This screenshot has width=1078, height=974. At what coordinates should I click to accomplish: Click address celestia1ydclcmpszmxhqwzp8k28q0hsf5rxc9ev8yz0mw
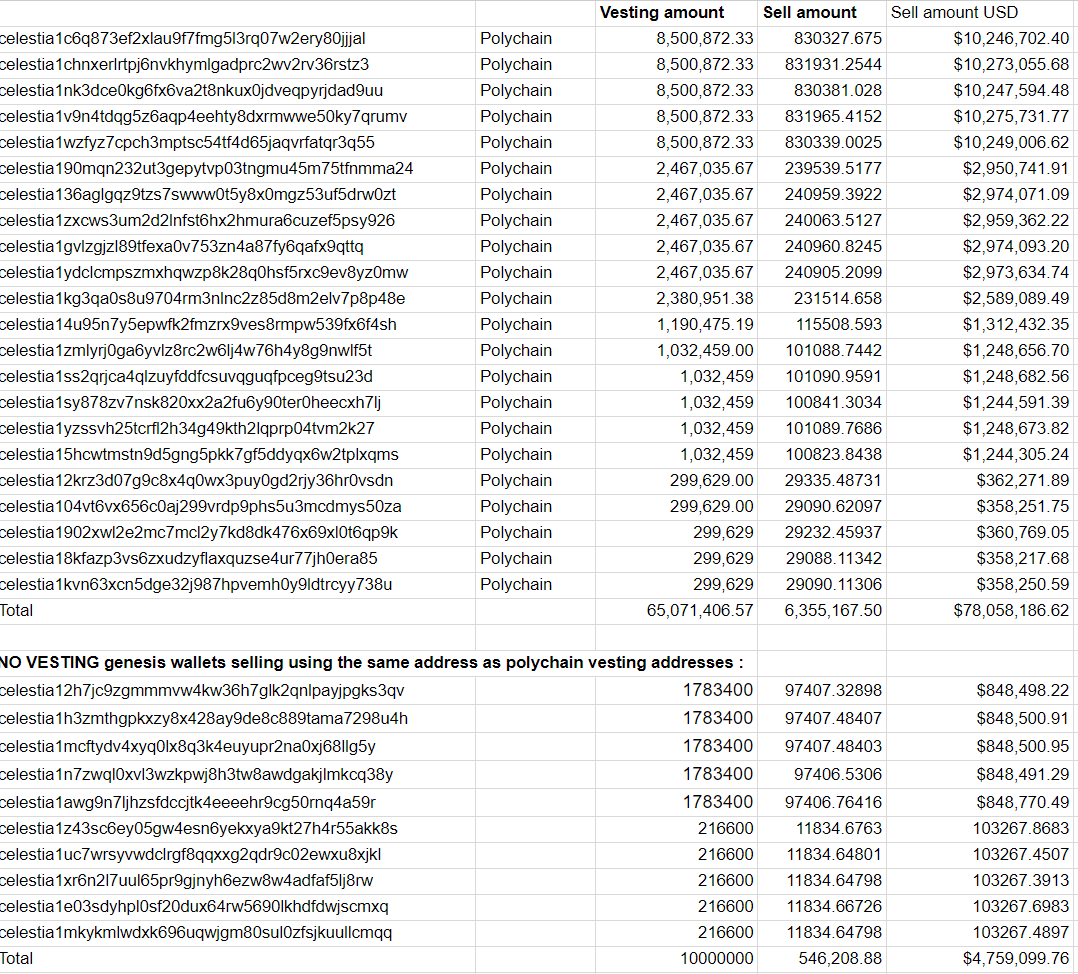[x=204, y=273]
